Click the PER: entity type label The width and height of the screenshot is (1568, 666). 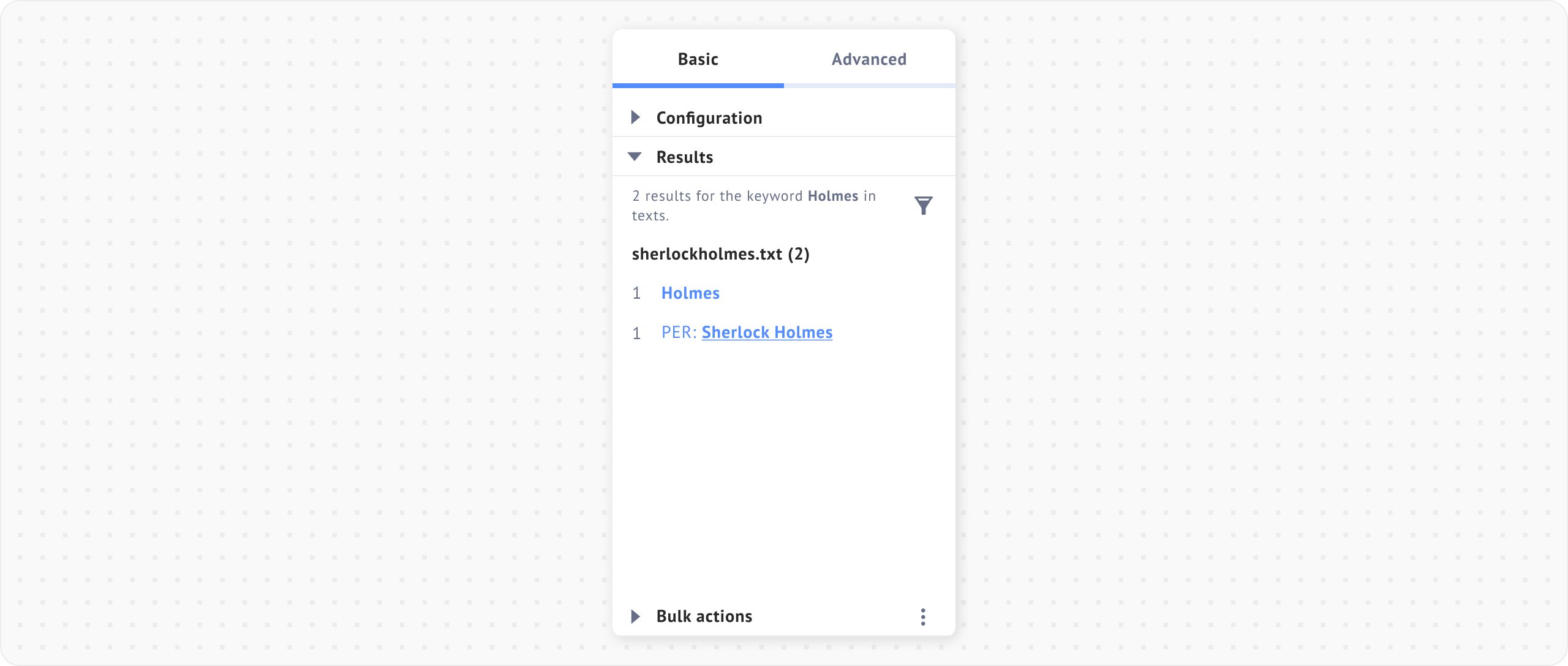(x=679, y=332)
